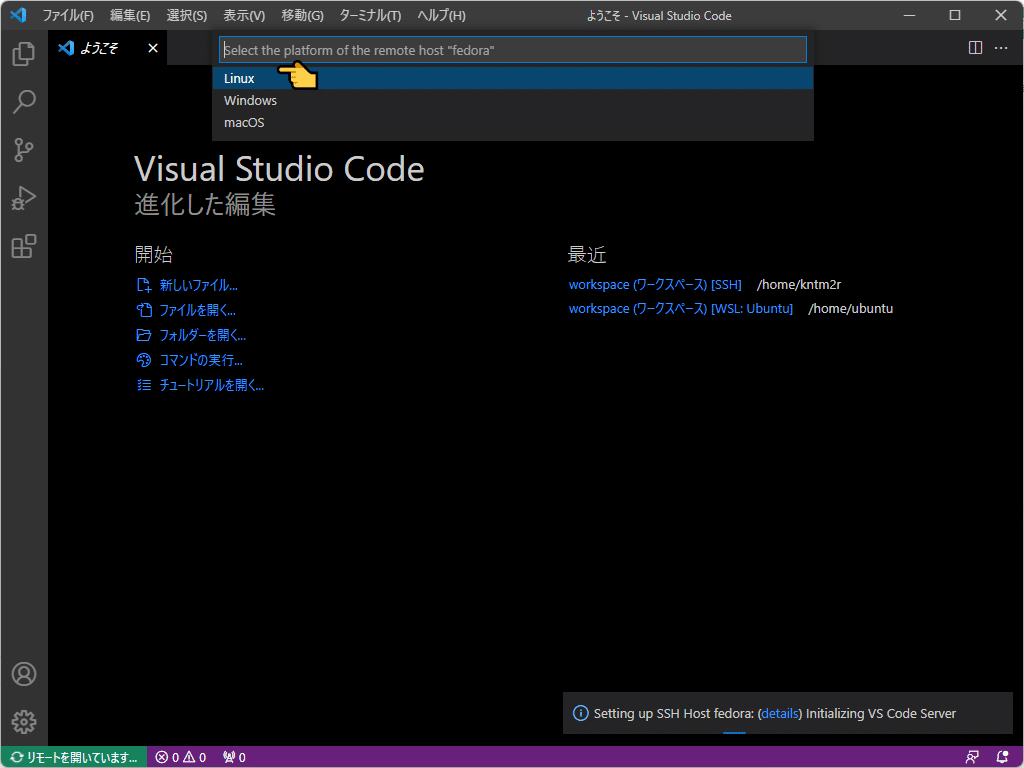
Task: Click the errors and warnings status indicator
Action: [x=181, y=758]
